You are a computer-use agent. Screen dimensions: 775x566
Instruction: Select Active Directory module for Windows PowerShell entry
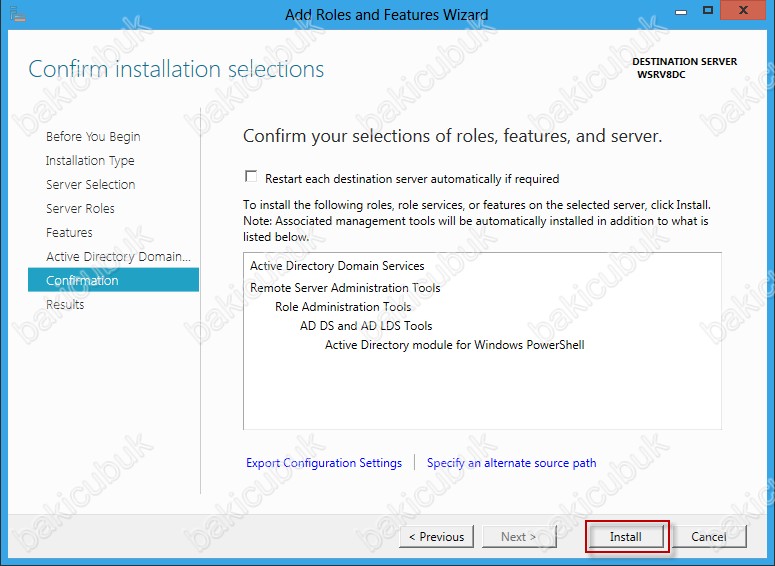455,345
